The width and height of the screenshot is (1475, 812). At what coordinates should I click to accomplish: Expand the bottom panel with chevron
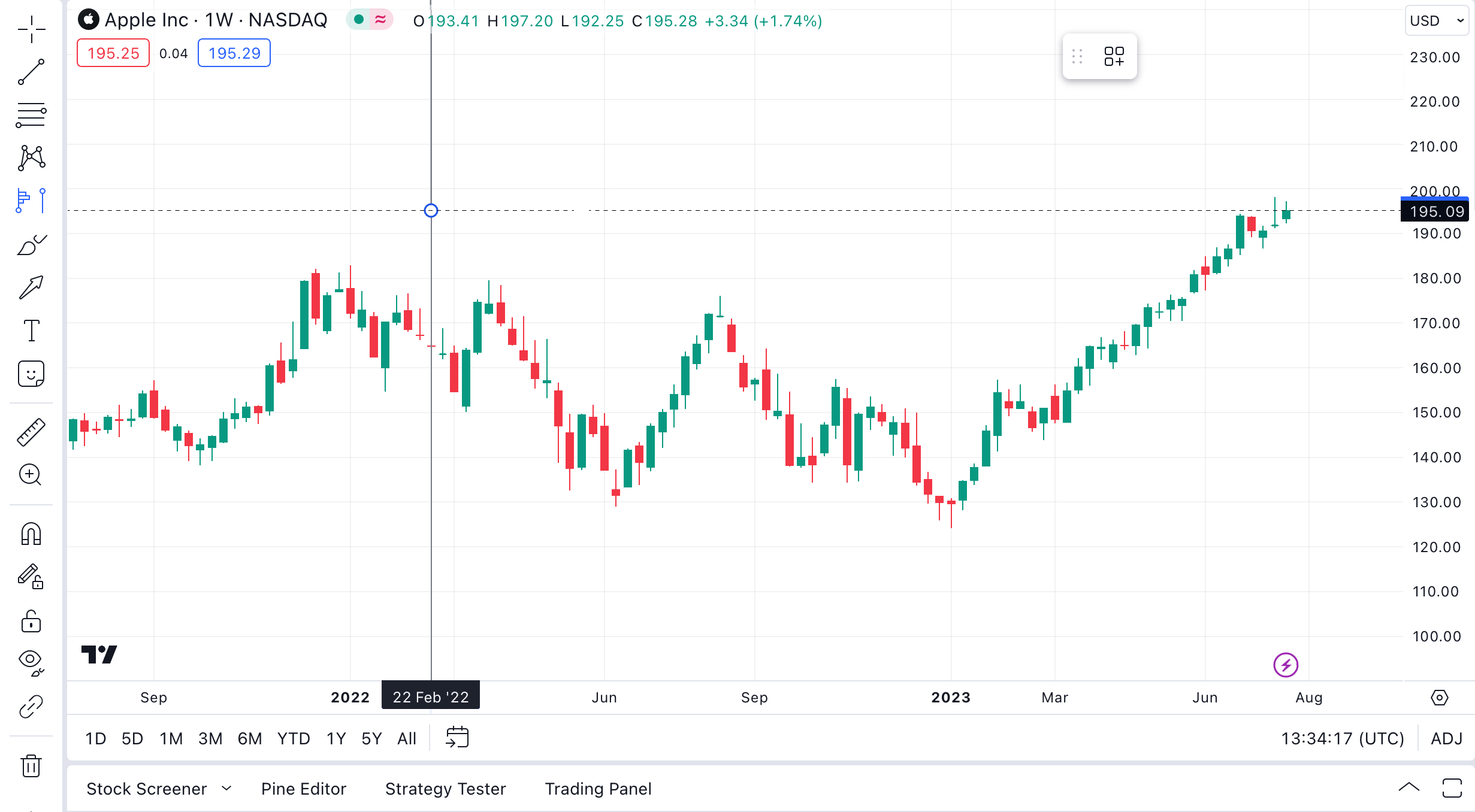[1408, 787]
